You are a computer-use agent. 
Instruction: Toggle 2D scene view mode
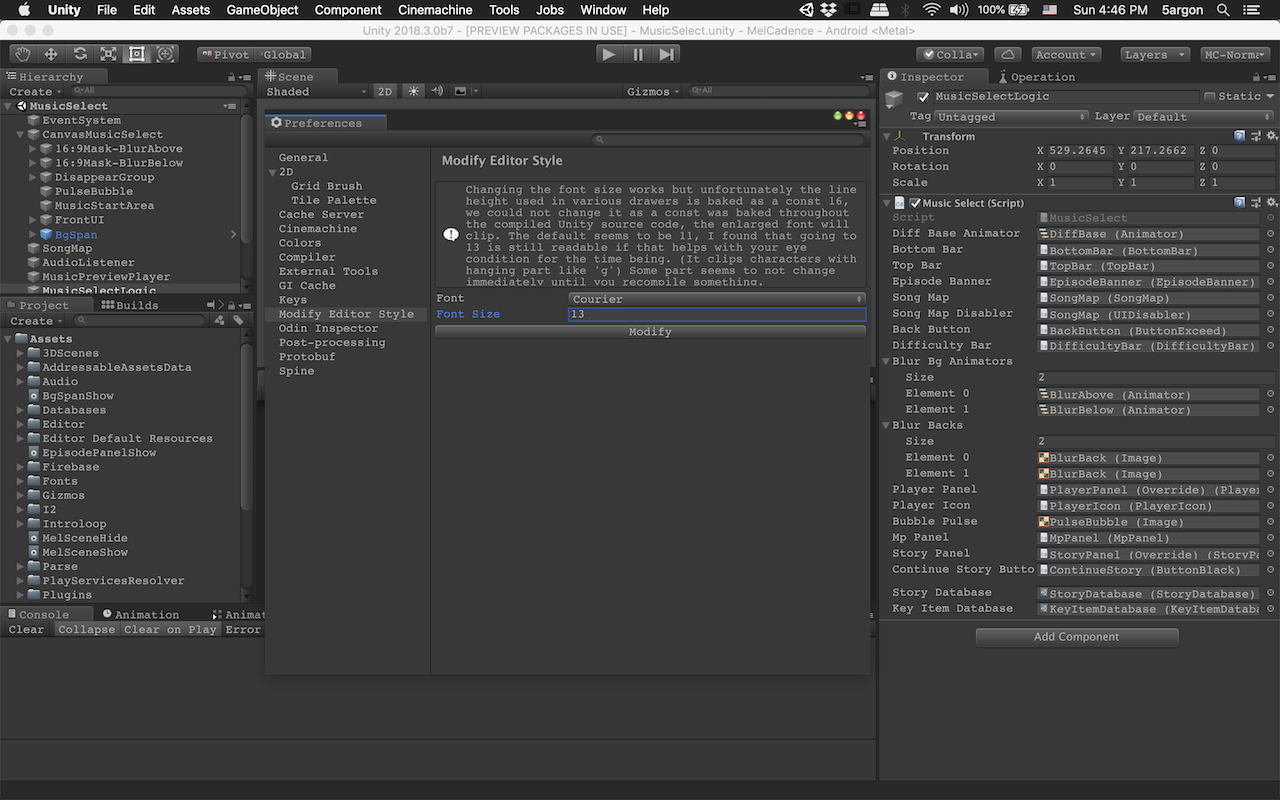click(x=385, y=91)
